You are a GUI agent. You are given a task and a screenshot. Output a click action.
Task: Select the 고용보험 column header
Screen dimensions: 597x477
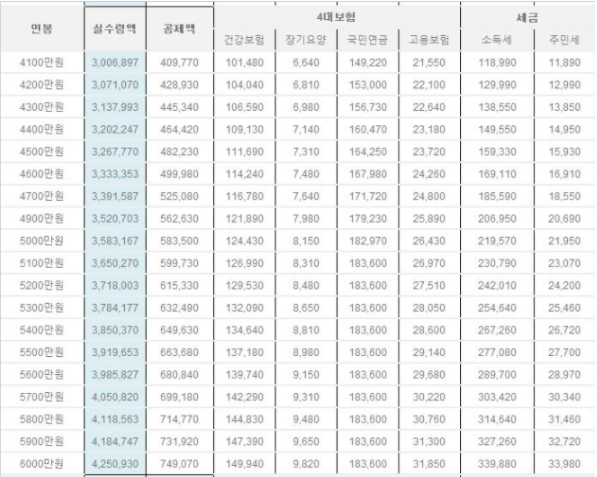pyautogui.click(x=429, y=40)
